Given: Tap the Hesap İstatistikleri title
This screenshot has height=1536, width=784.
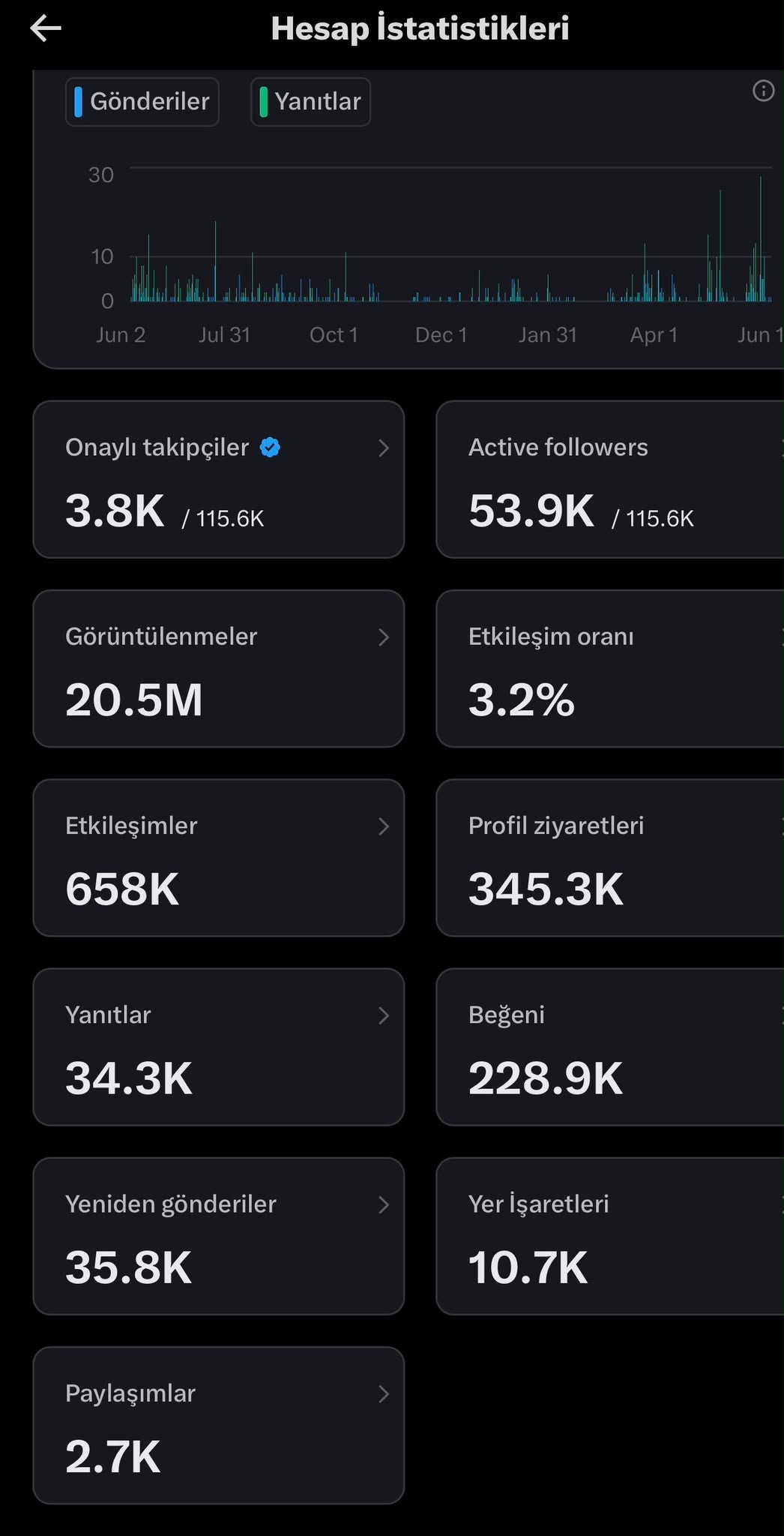Looking at the screenshot, I should [420, 28].
